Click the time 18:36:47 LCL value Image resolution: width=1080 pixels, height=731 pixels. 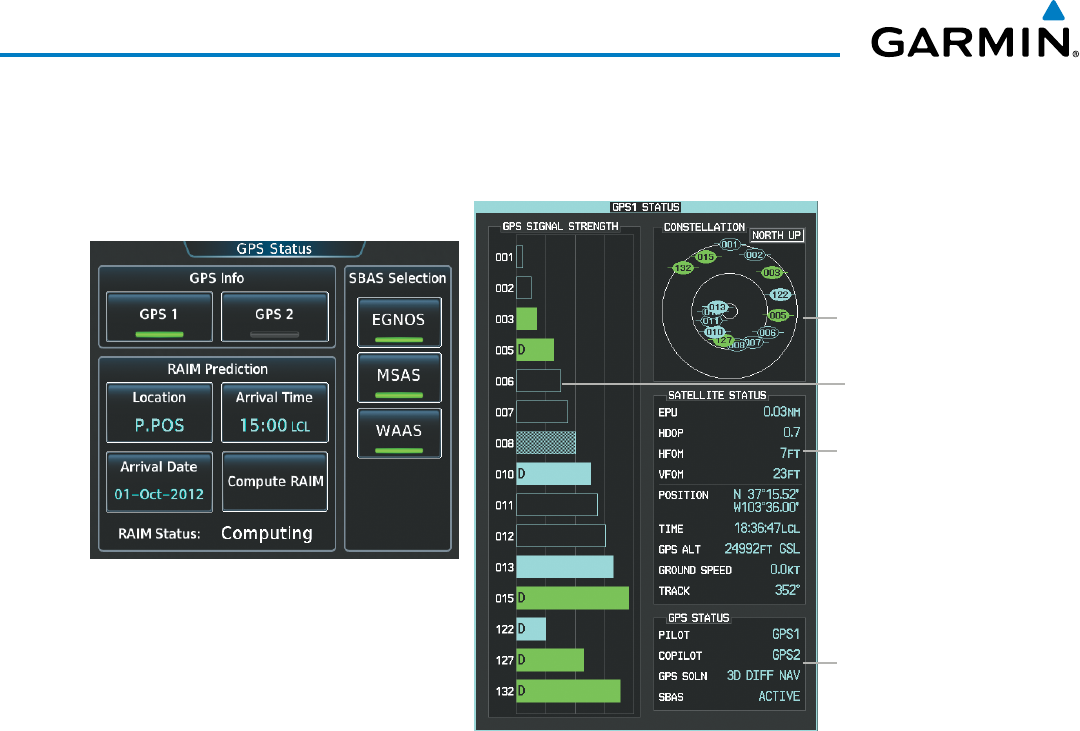[x=767, y=528]
